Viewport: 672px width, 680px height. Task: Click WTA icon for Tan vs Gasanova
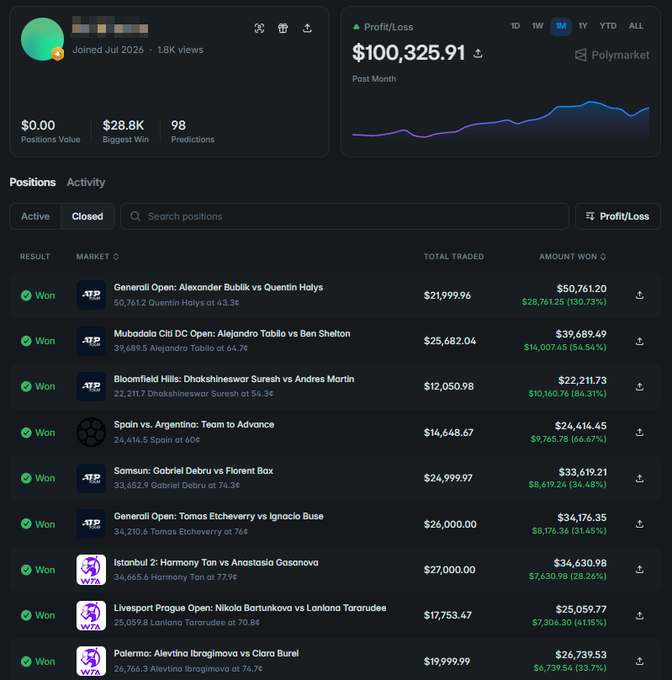tap(91, 569)
